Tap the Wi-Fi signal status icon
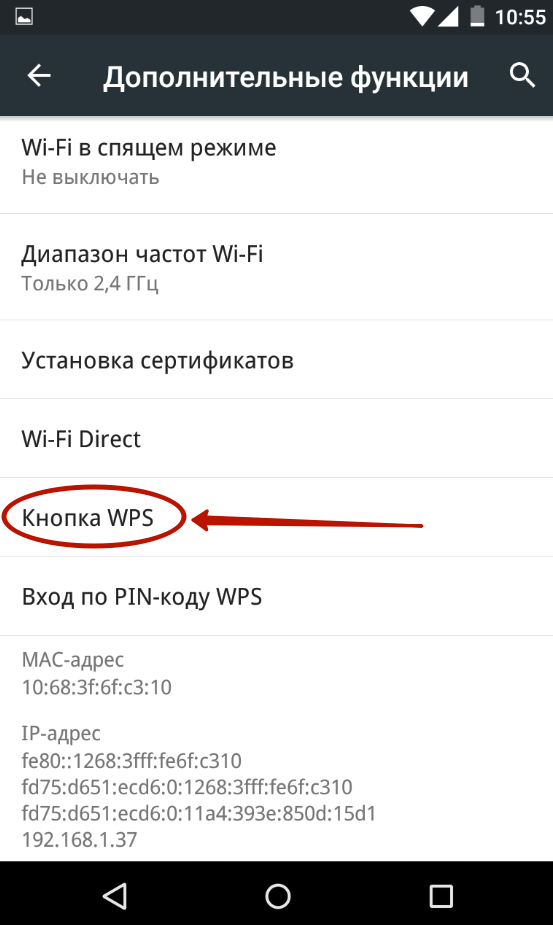This screenshot has height=925, width=553. 423,17
